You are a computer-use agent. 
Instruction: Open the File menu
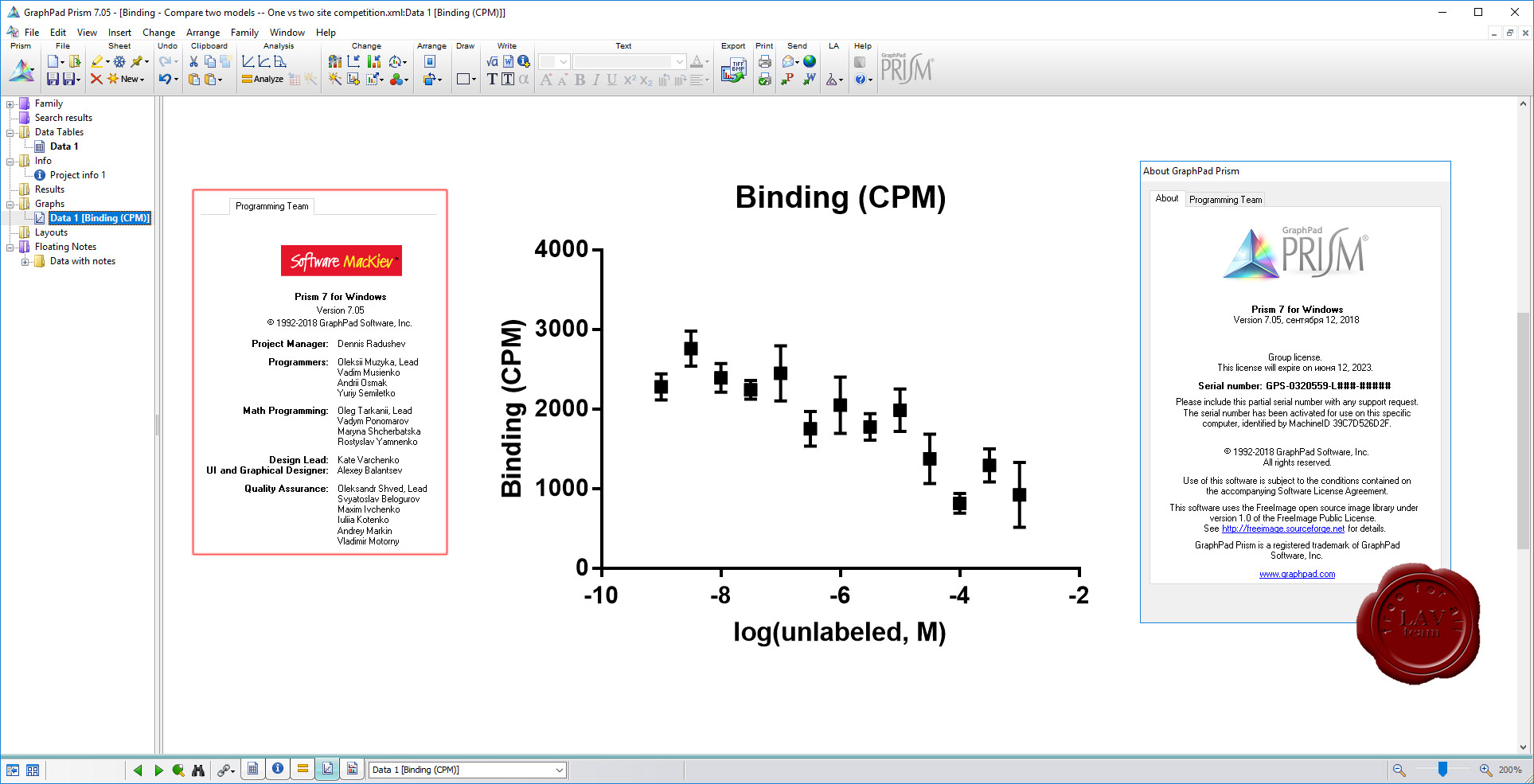pos(32,33)
